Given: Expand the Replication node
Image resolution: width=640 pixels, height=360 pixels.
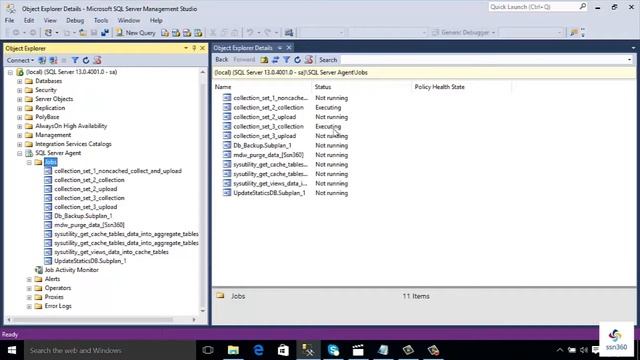Looking at the screenshot, I should [20, 108].
